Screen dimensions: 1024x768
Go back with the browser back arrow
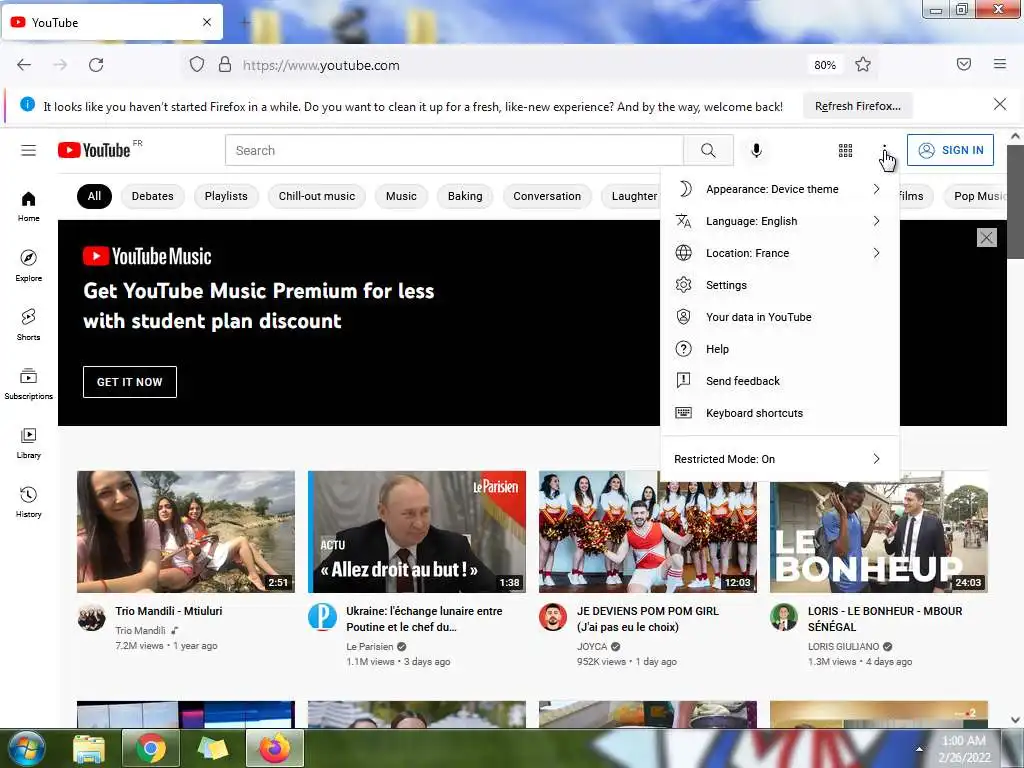[x=24, y=65]
